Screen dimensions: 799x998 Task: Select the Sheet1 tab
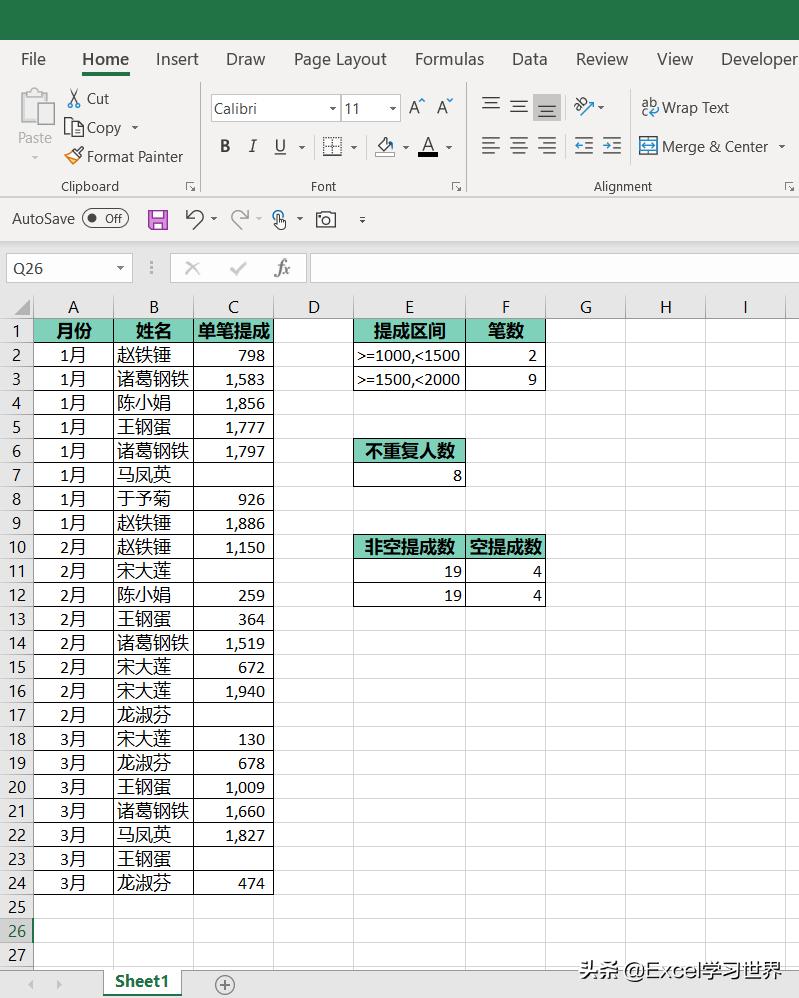(x=142, y=981)
